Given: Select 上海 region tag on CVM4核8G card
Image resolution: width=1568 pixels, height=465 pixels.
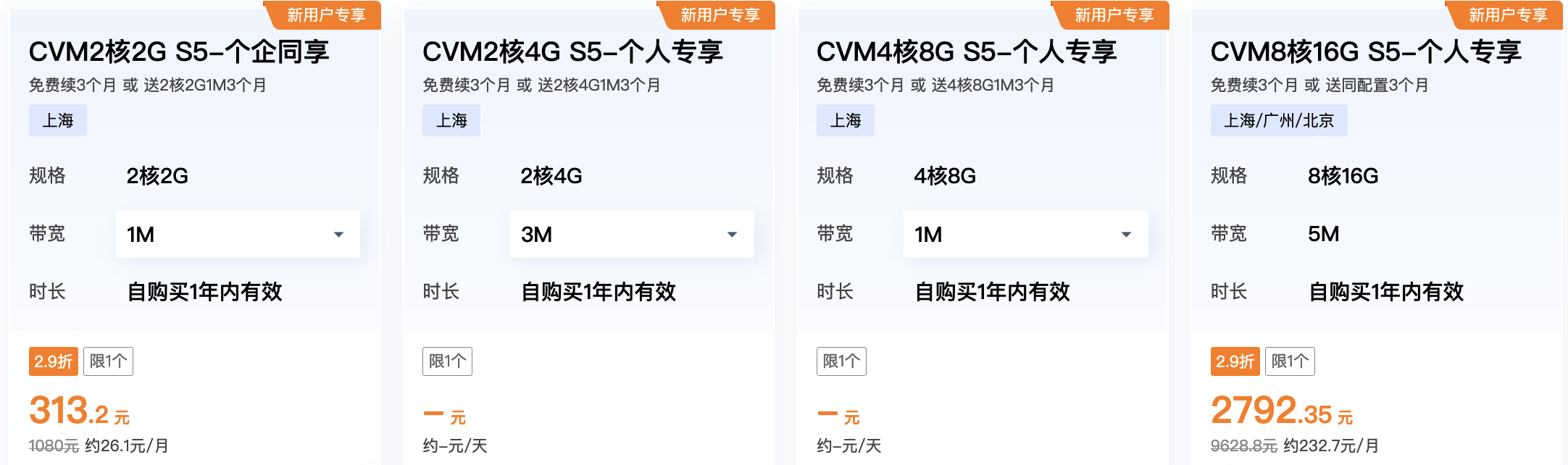Looking at the screenshot, I should tap(846, 120).
